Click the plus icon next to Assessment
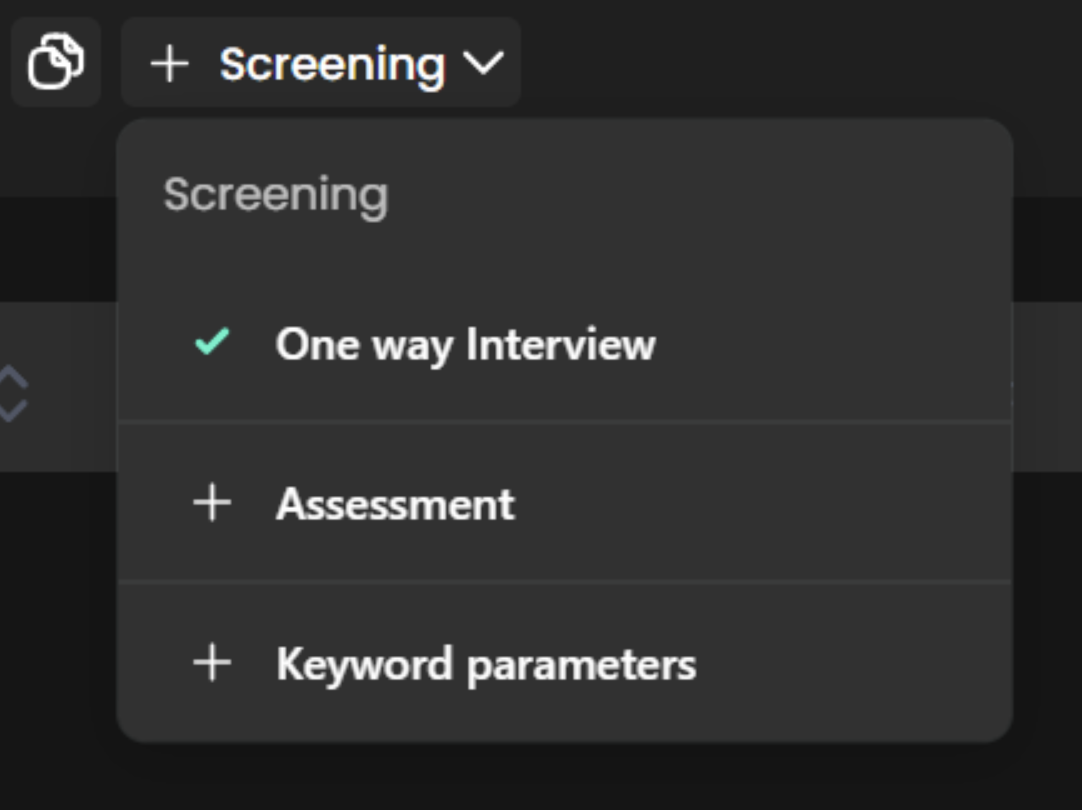Screen dimensions: 1082x810 pyautogui.click(x=212, y=503)
